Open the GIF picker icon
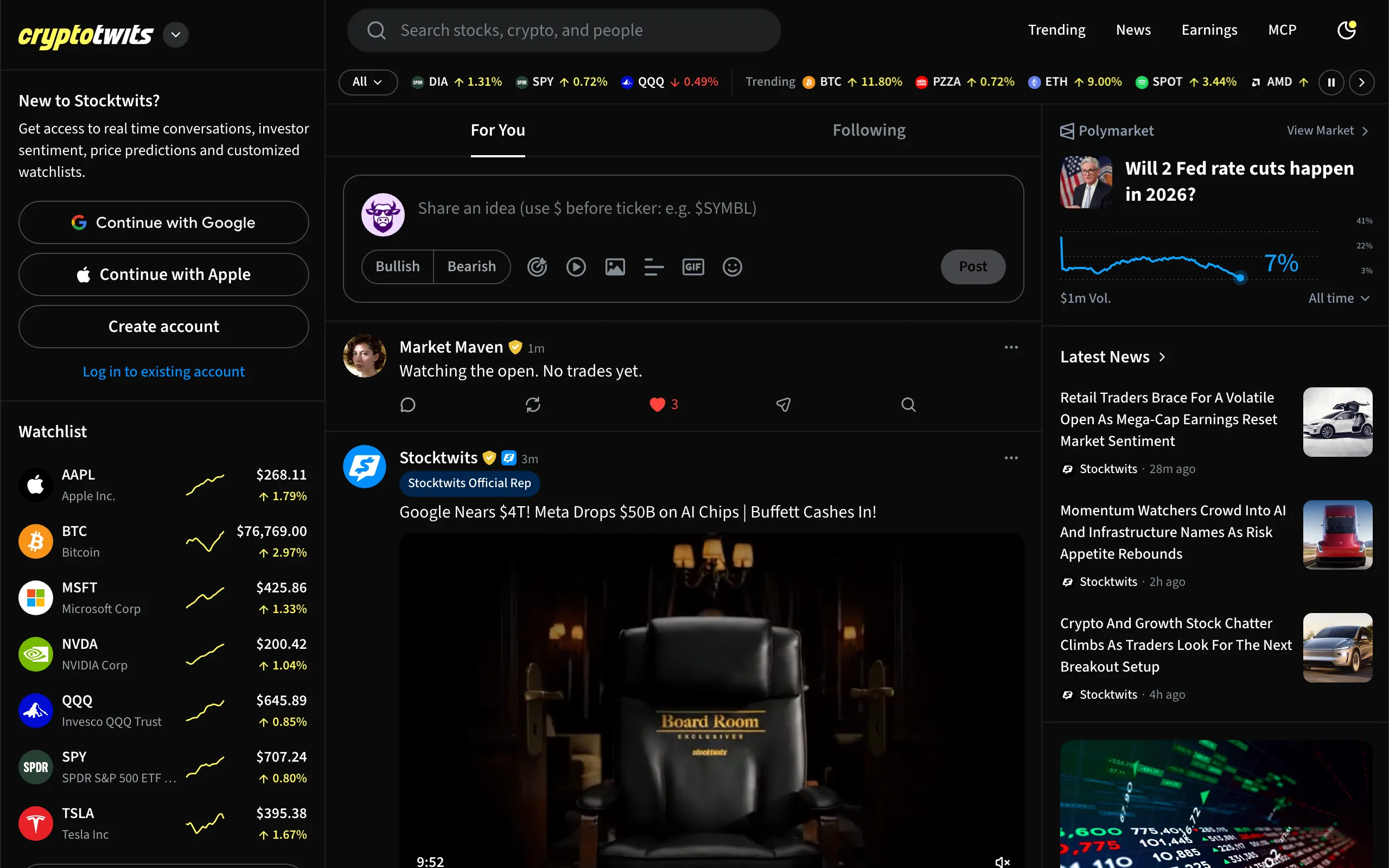 pos(693,267)
